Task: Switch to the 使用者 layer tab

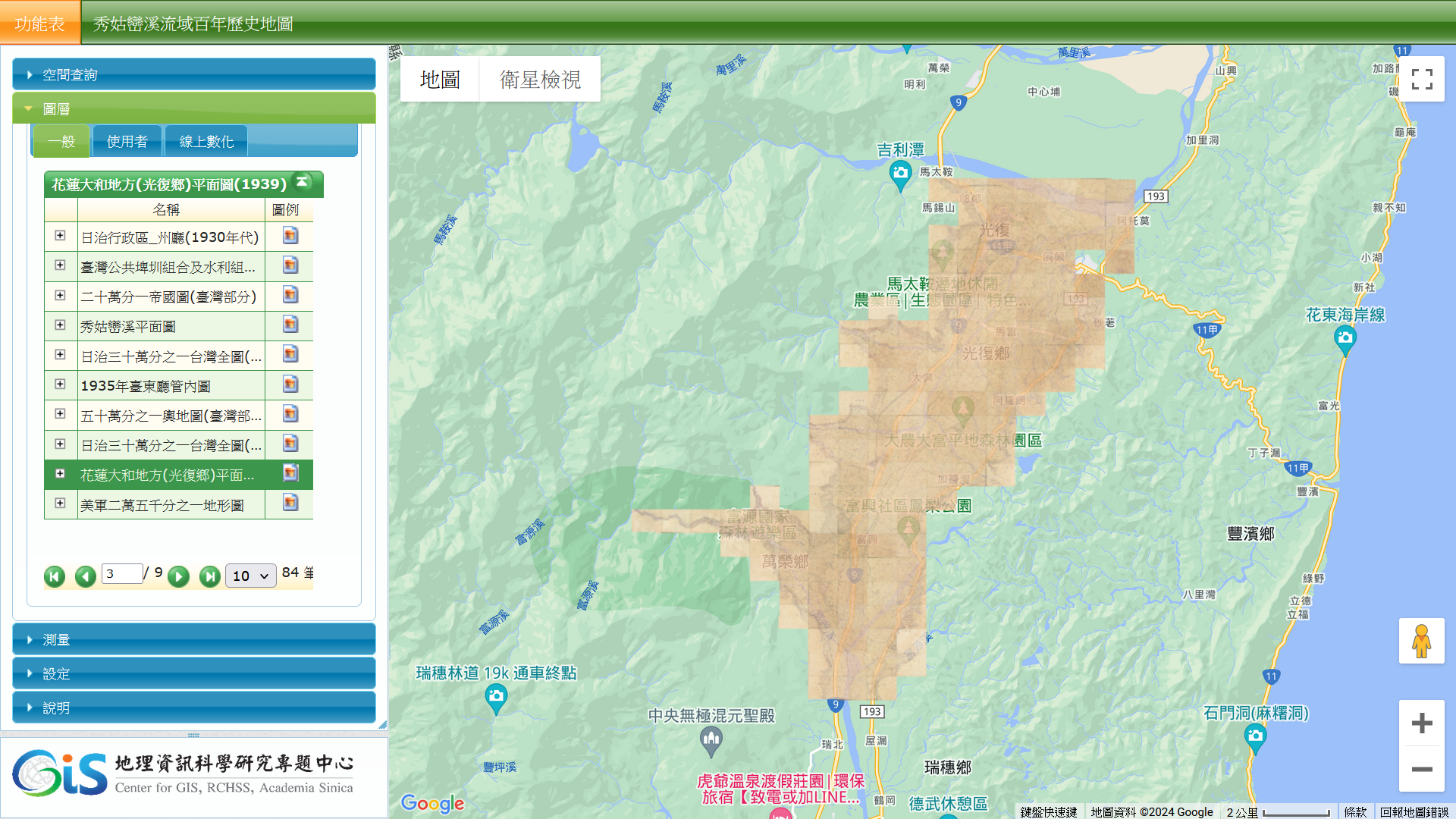Action: click(x=127, y=142)
